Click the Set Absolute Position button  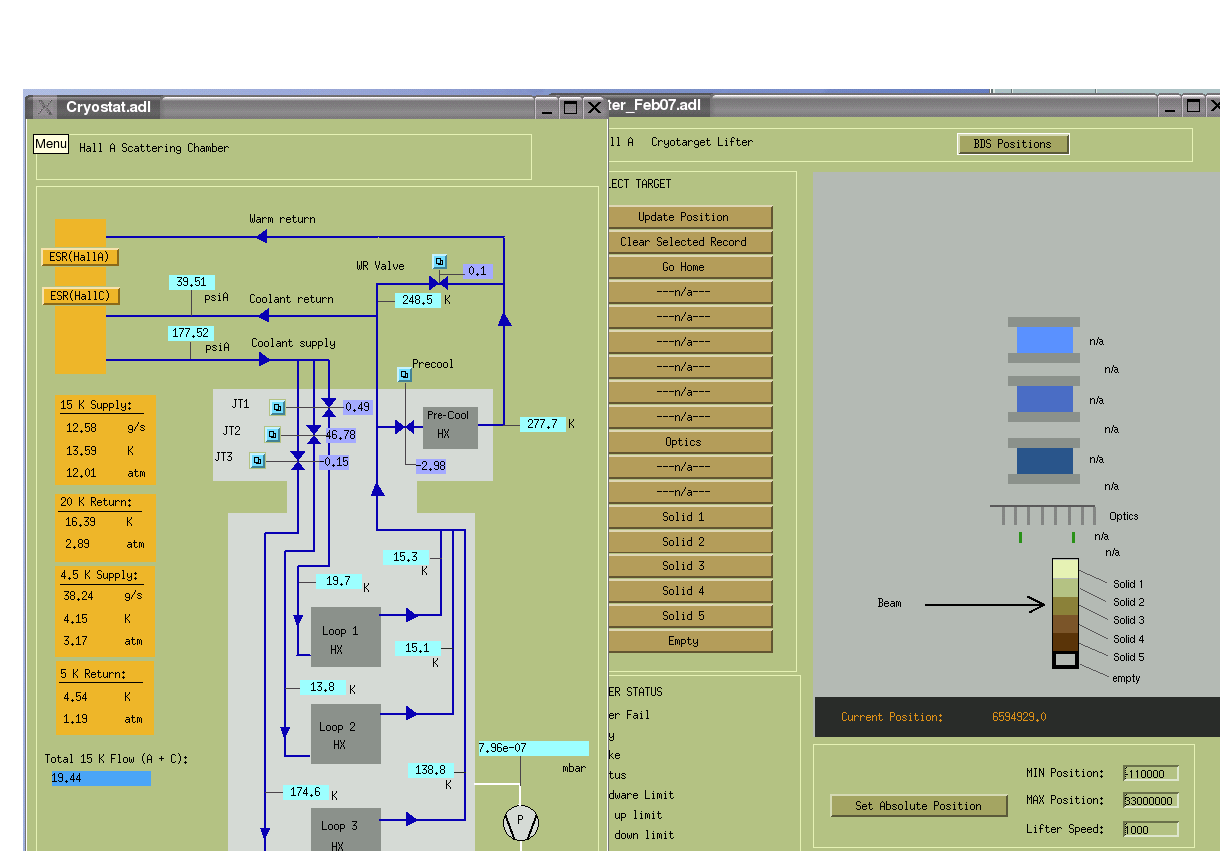tap(919, 806)
